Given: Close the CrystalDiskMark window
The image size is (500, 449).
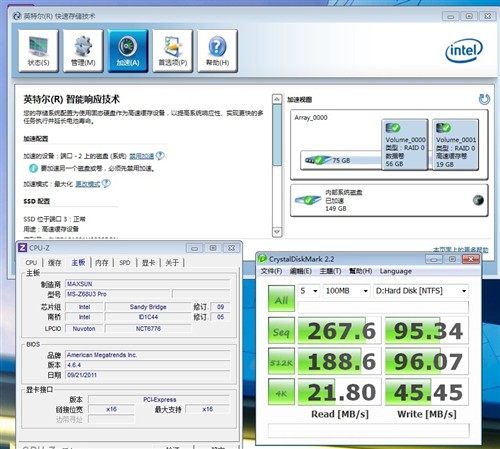Looking at the screenshot, I should pyautogui.click(x=471, y=259).
